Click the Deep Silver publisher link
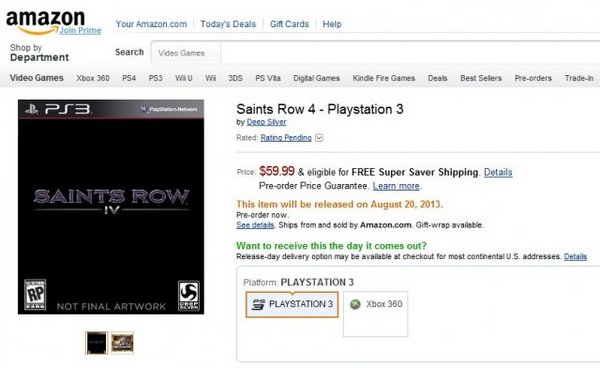The width and height of the screenshot is (600, 368). (266, 122)
